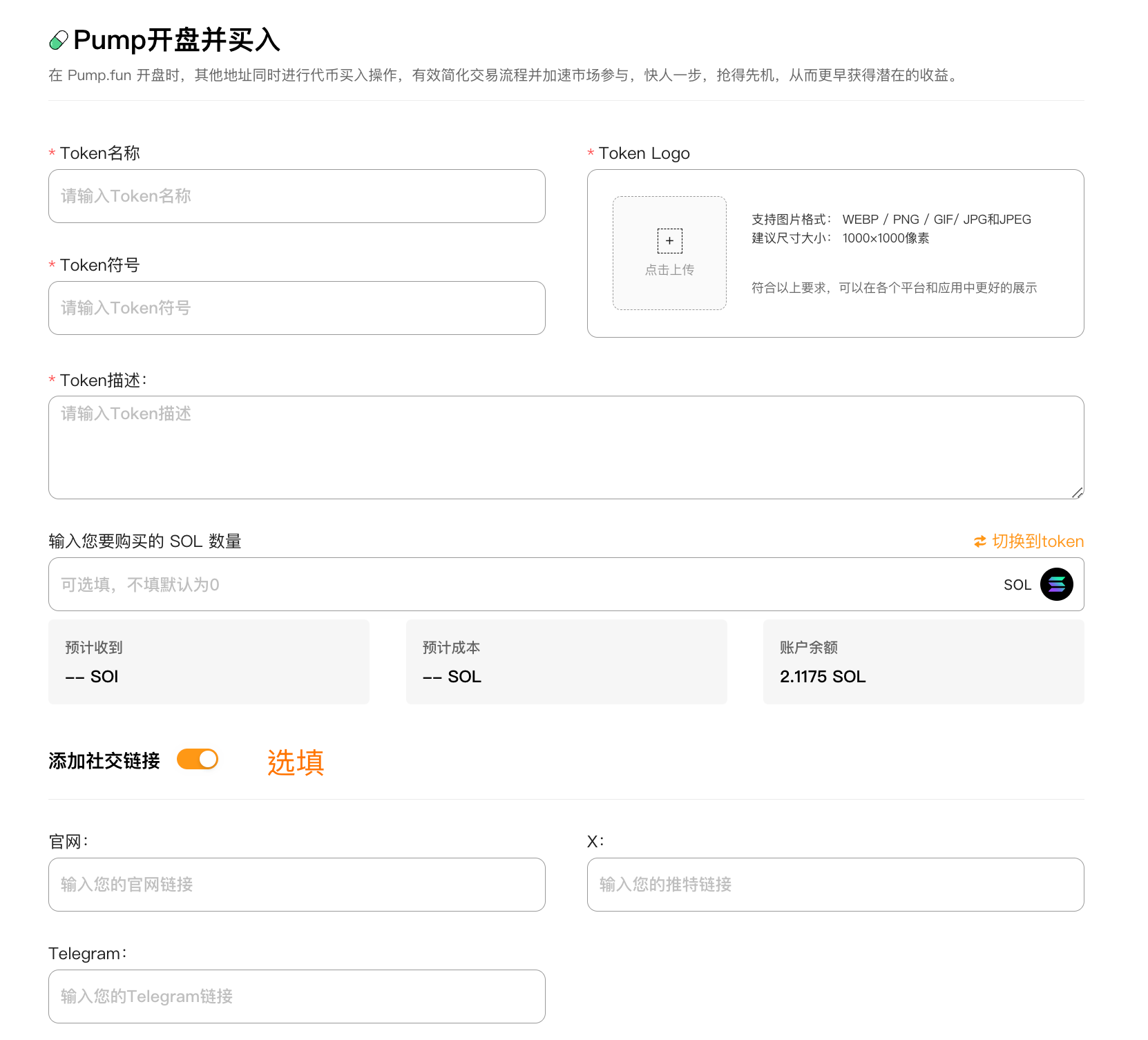Click the resize handle of the Token描述 textarea
The width and height of the screenshot is (1148, 1040).
tap(1077, 492)
